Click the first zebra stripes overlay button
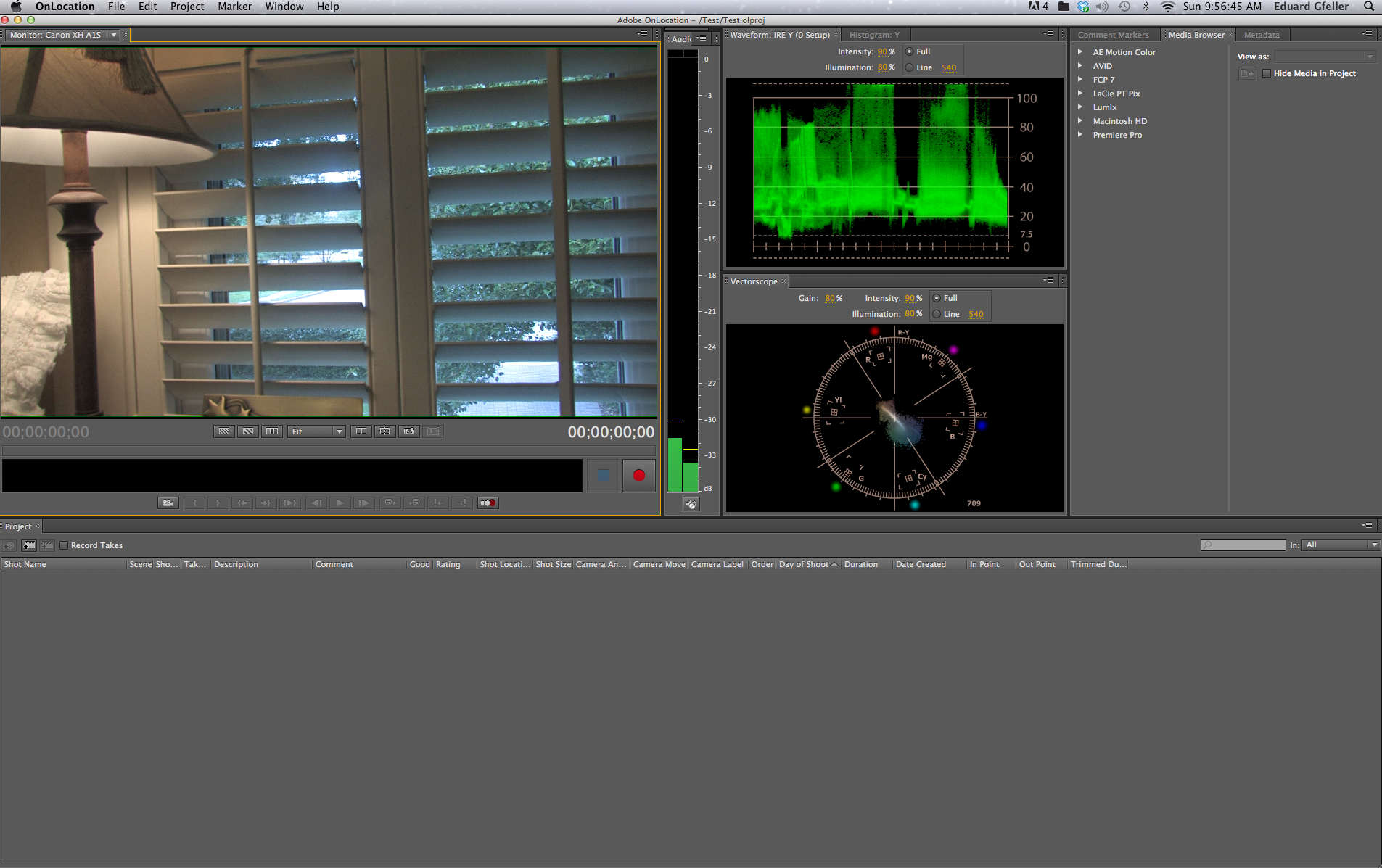The image size is (1382, 868). 224,431
